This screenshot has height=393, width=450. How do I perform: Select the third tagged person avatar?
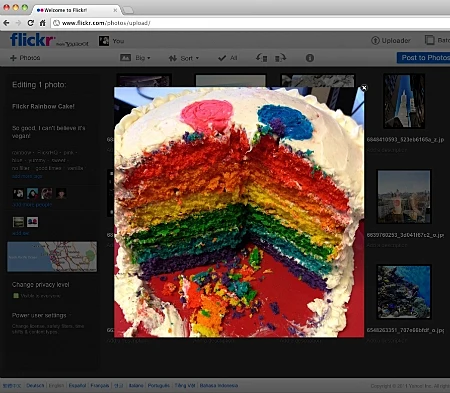[46, 193]
